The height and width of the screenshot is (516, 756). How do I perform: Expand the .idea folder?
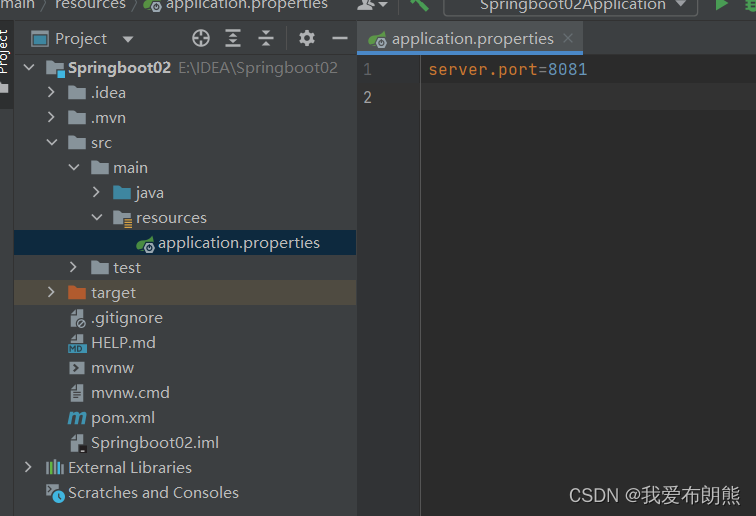51,92
